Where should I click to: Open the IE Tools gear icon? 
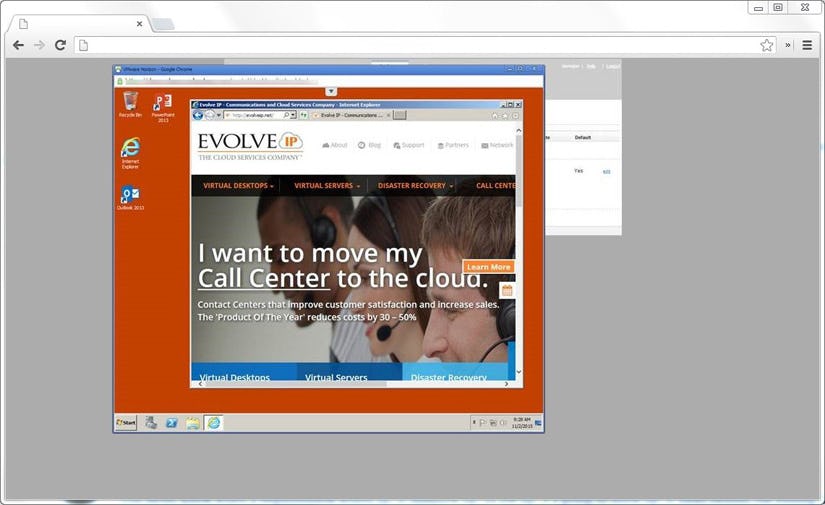click(516, 116)
